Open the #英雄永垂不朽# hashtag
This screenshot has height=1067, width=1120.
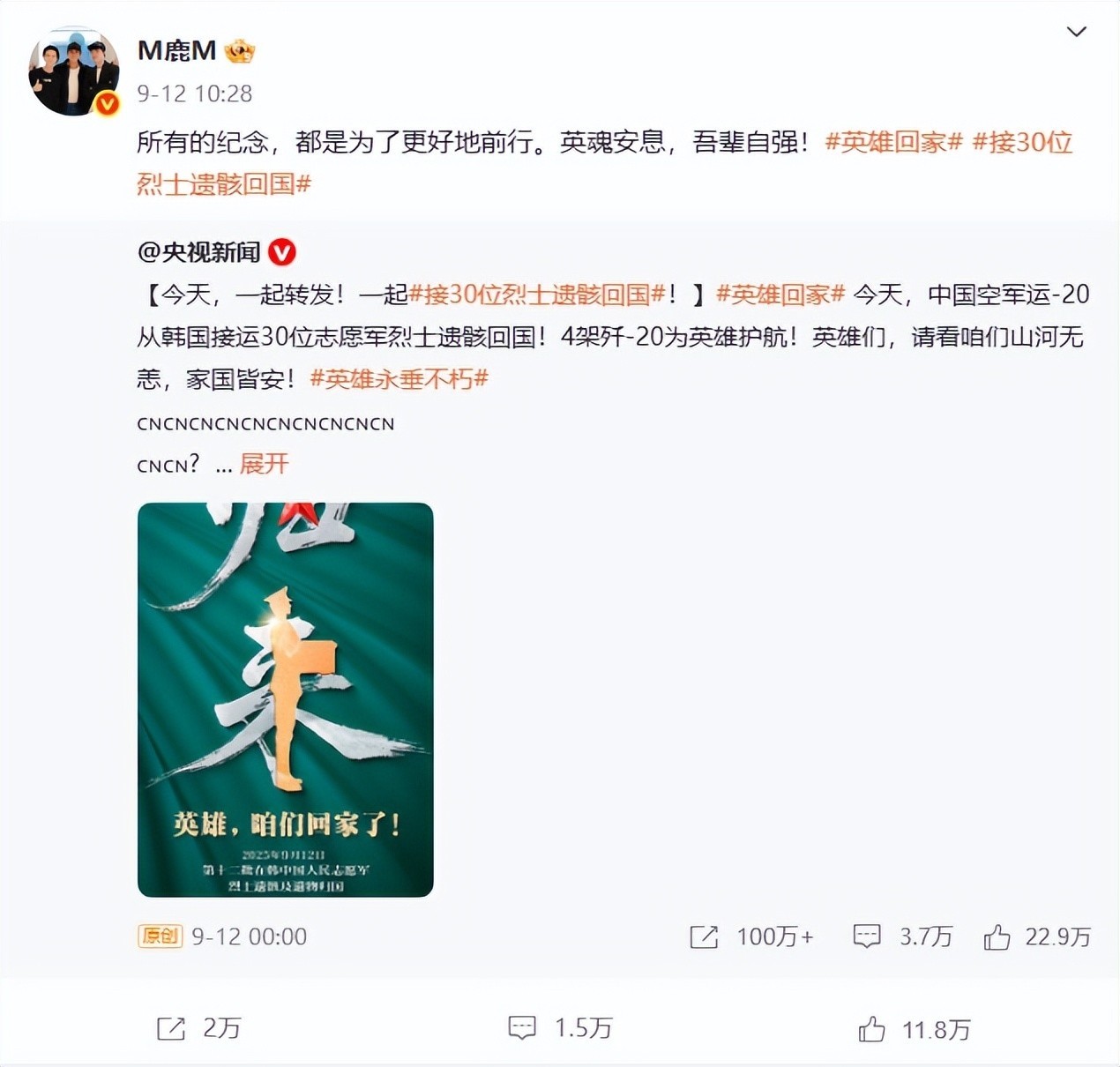(399, 379)
